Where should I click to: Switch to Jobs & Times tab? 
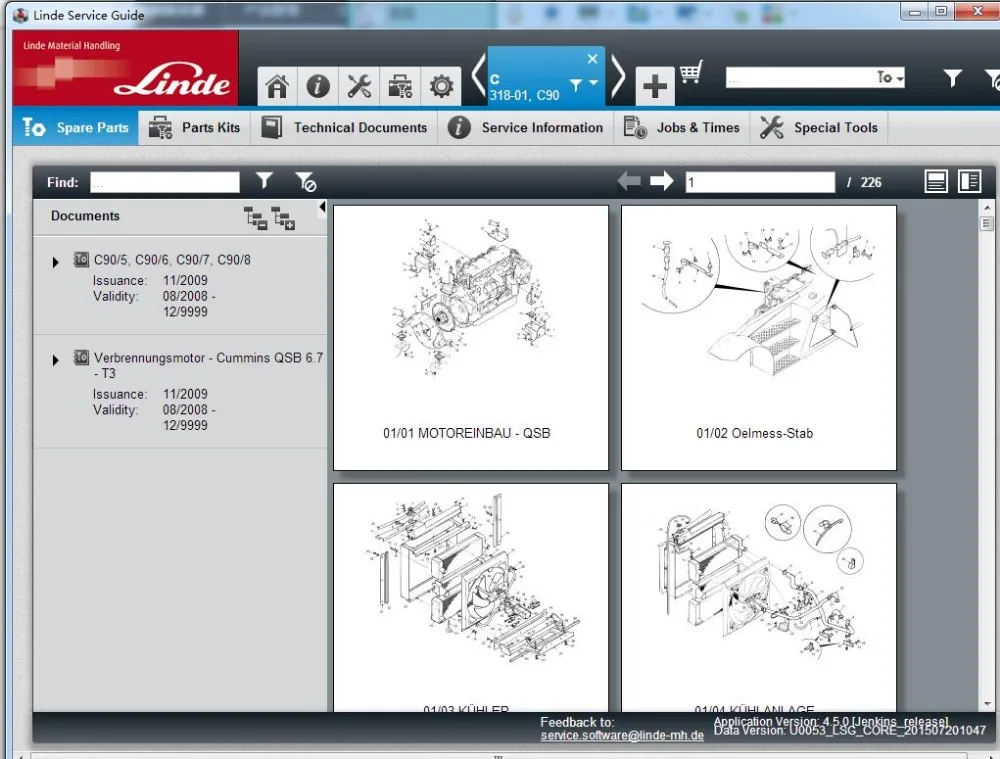pyautogui.click(x=682, y=128)
